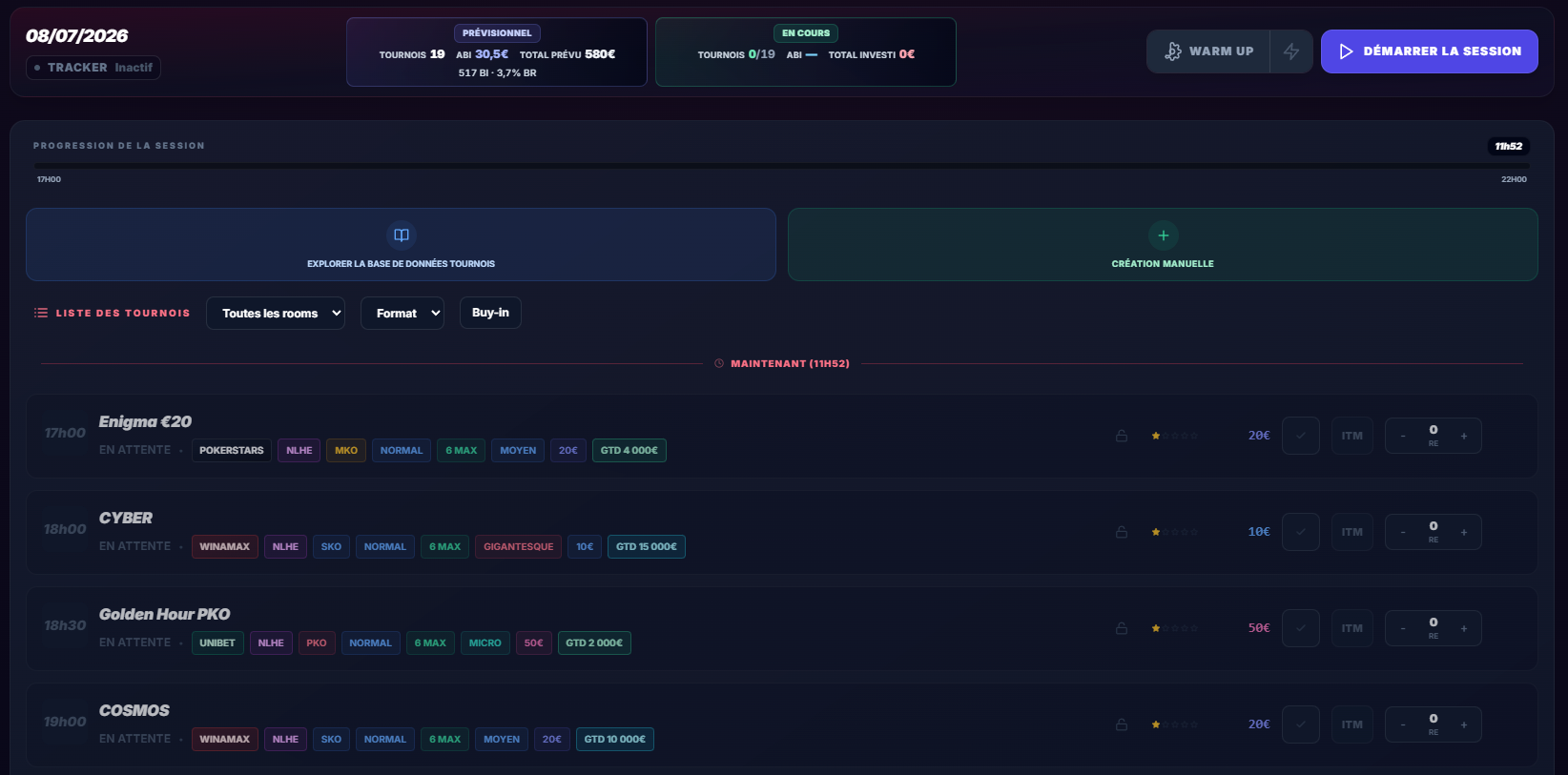
Task: Click the lightning bolt icon beside Warm Up
Action: (x=1291, y=51)
